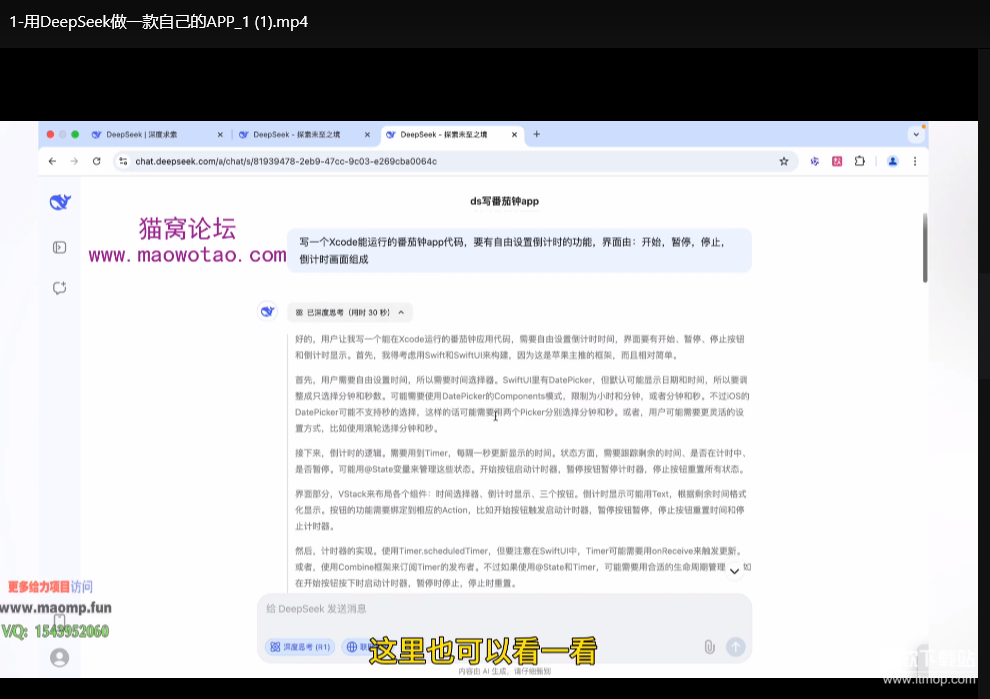
Task: Toggle the 深度思考 (R1) mode button
Action: click(299, 647)
